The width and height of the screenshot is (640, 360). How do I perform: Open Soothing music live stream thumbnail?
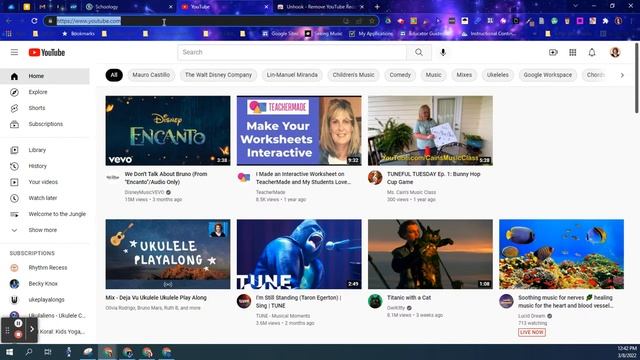[x=561, y=254]
